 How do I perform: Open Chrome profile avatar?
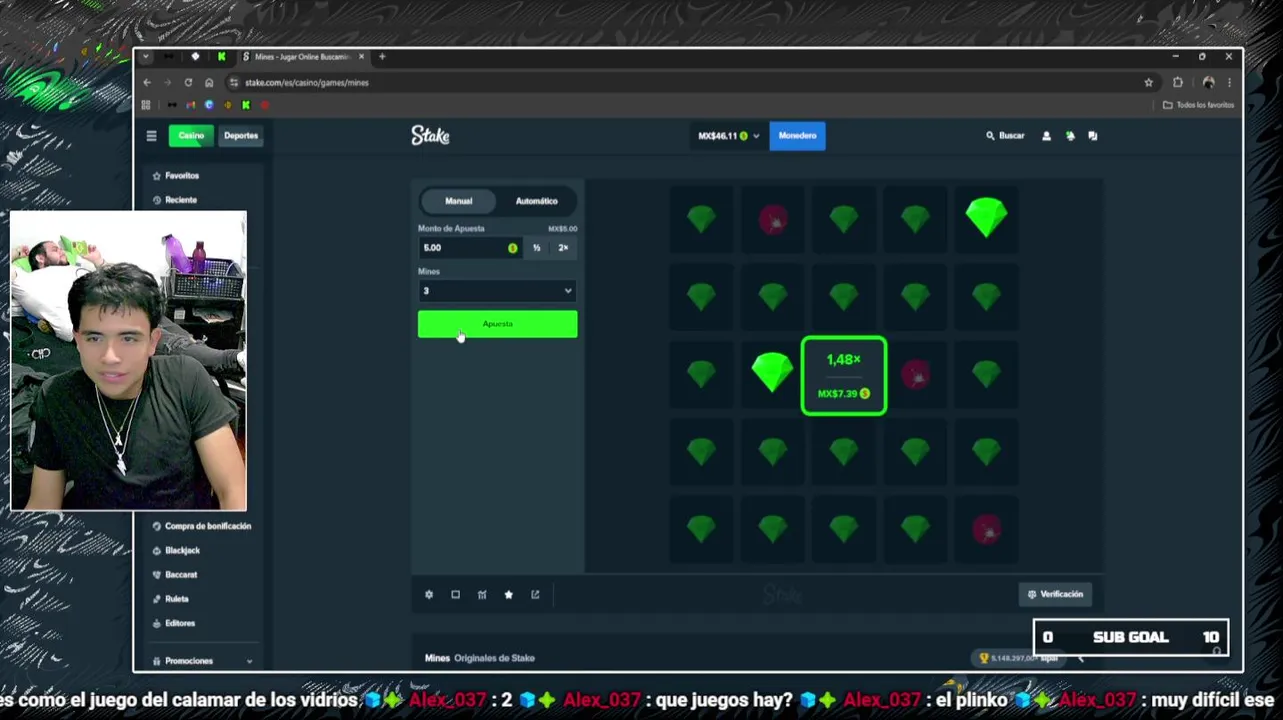click(x=1209, y=82)
